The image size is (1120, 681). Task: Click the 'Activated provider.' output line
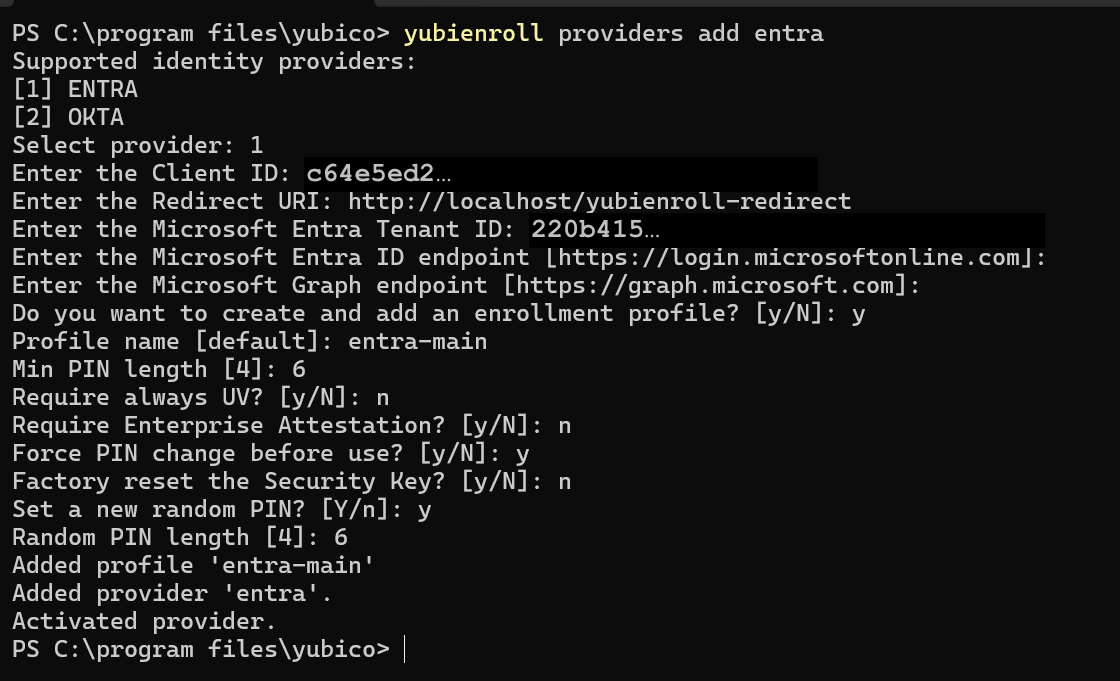pyautogui.click(x=144, y=622)
